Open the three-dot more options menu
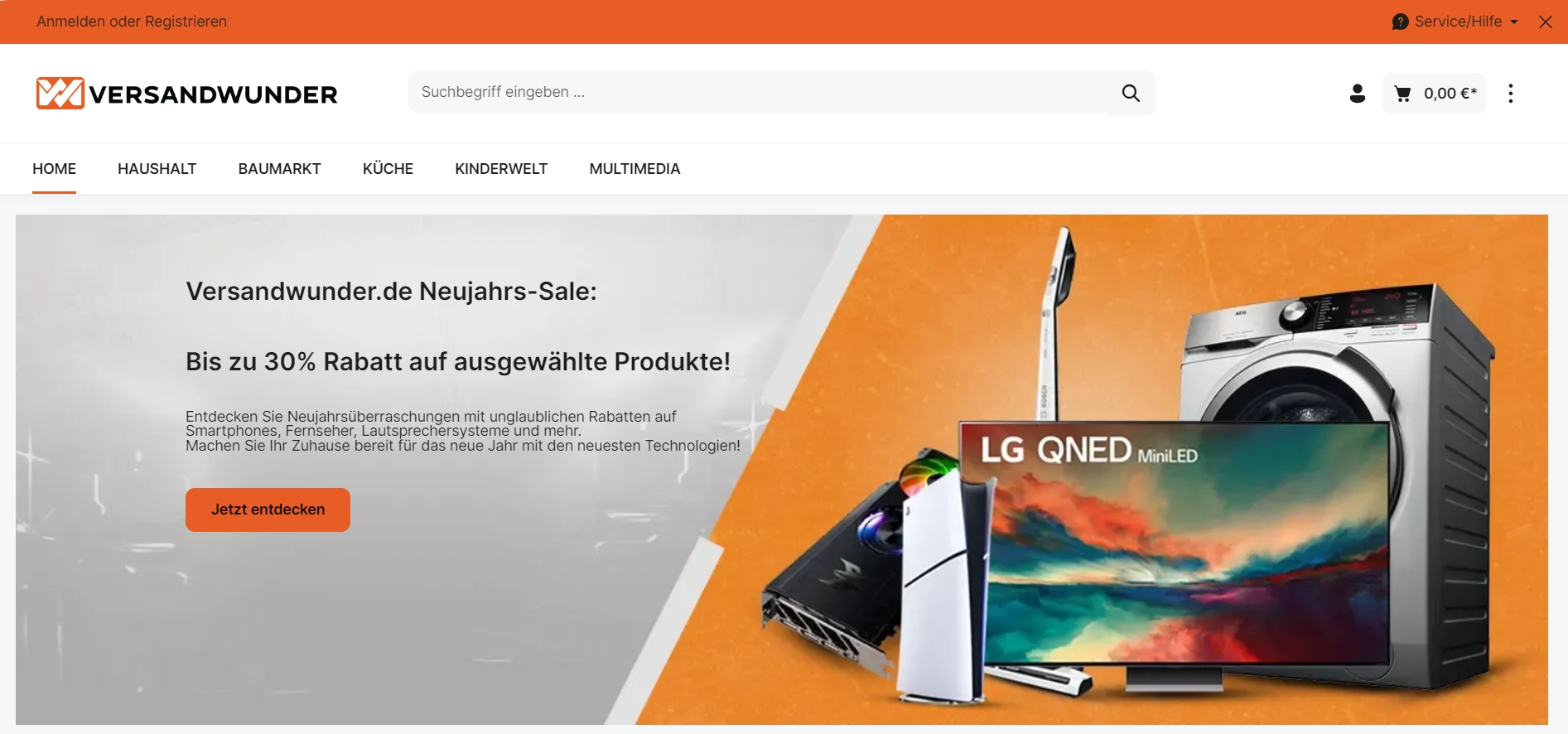 [1511, 94]
